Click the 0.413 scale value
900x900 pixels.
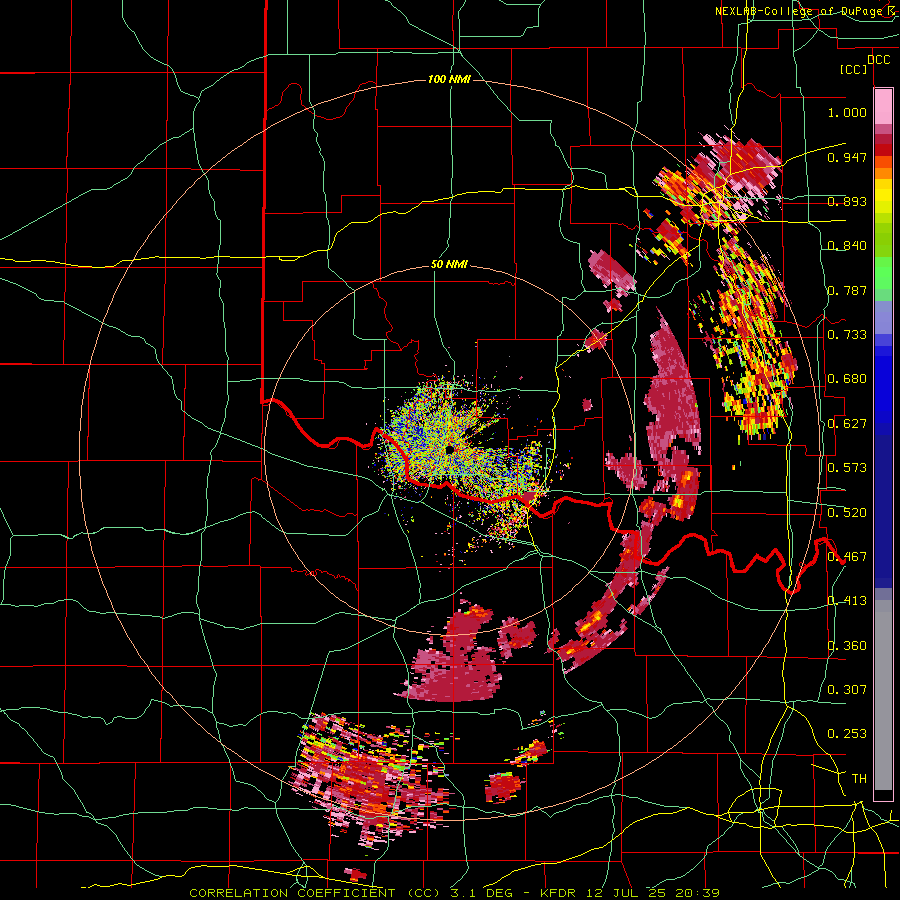click(847, 601)
